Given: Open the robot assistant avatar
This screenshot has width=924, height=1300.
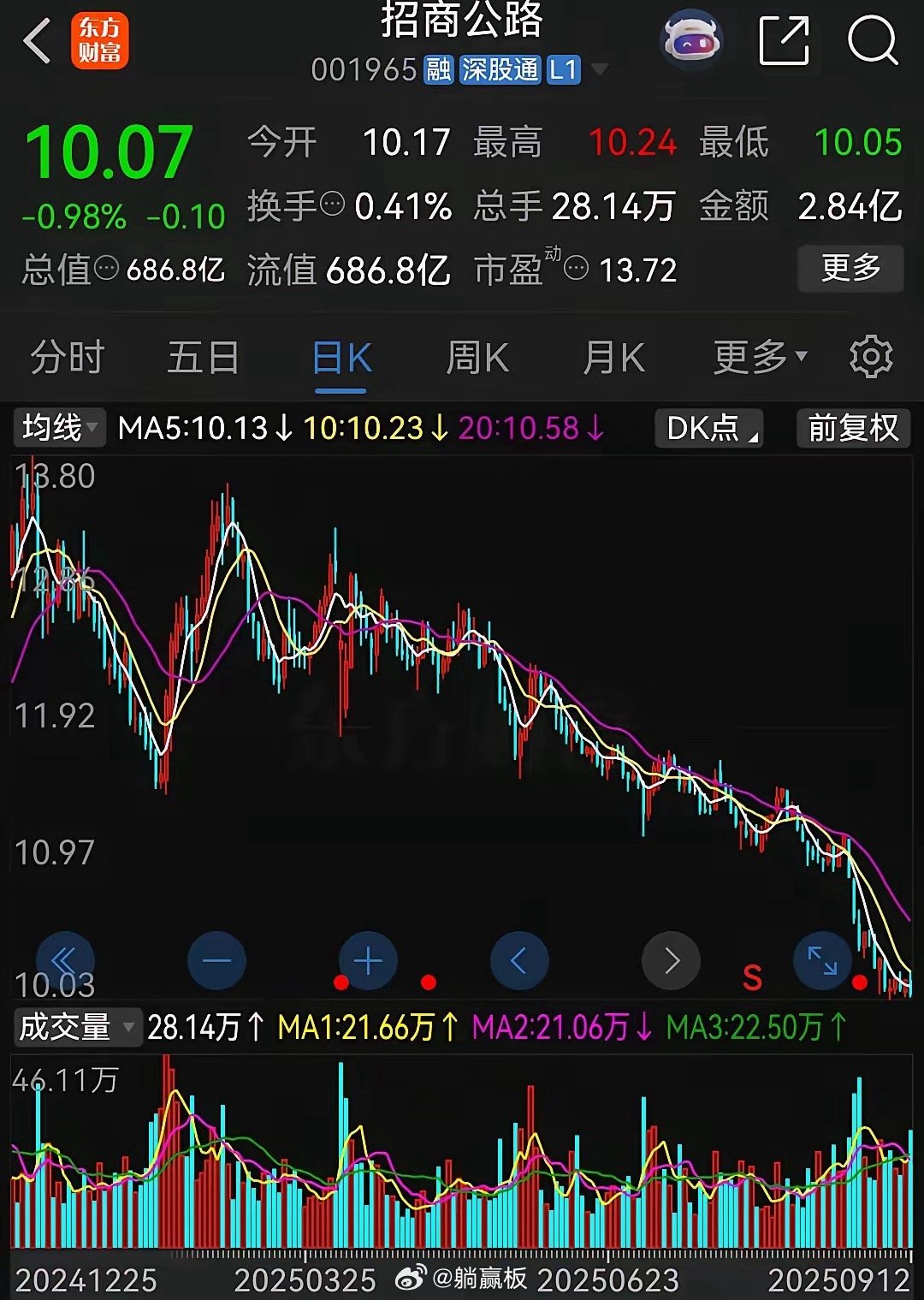Looking at the screenshot, I should pos(693,40).
